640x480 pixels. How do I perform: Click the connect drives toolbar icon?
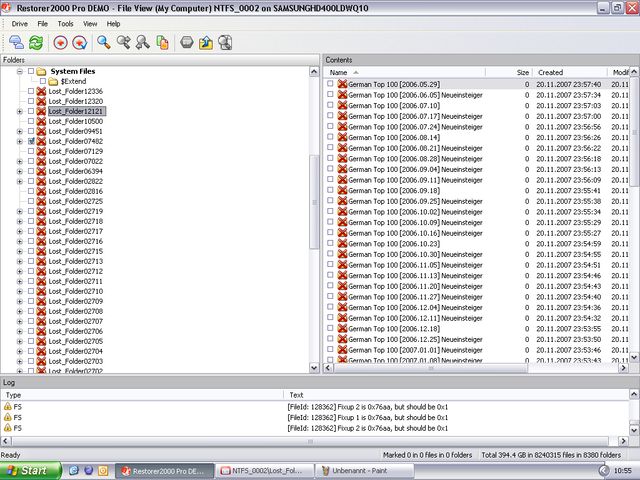point(16,42)
